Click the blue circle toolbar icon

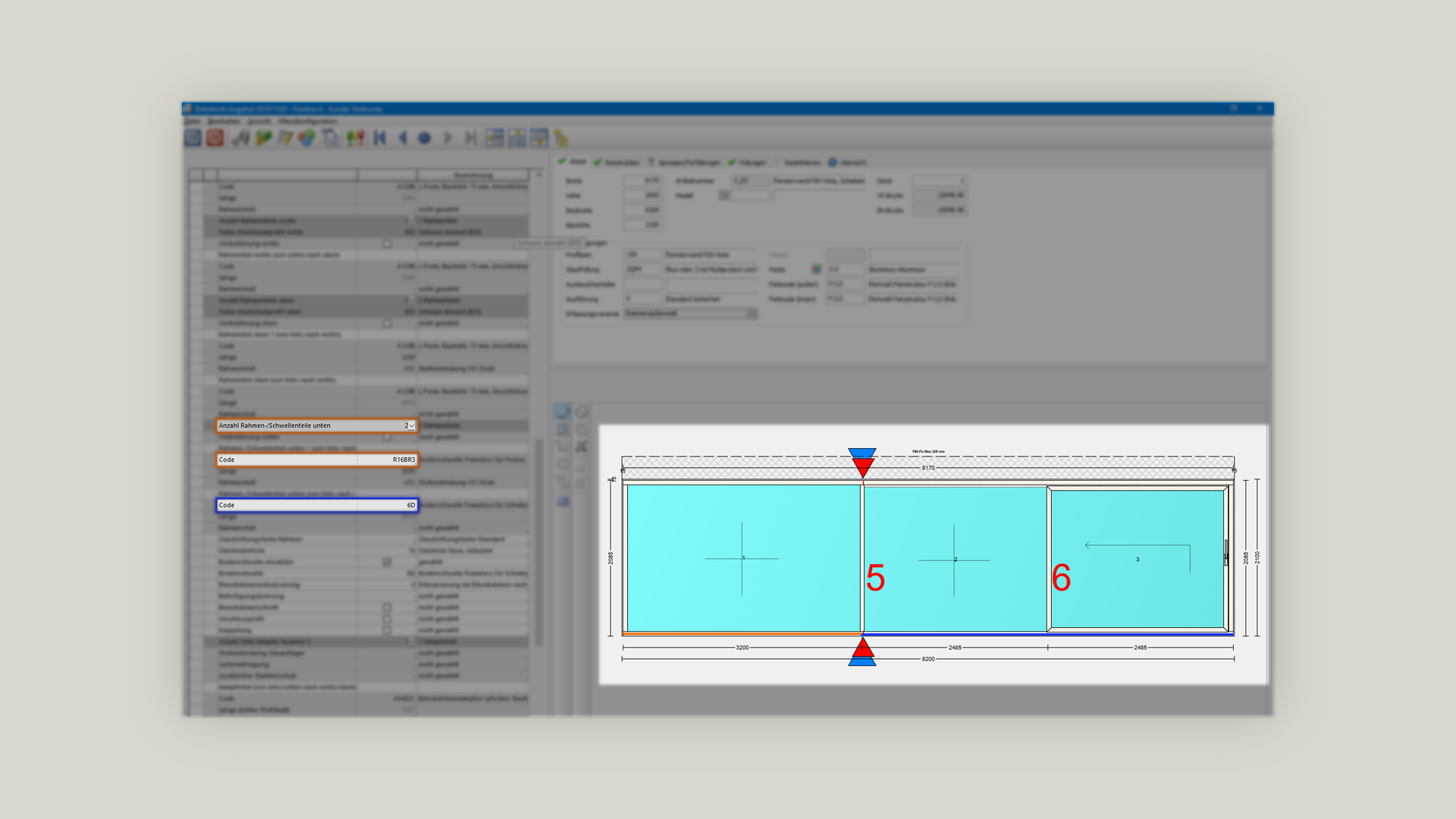425,138
